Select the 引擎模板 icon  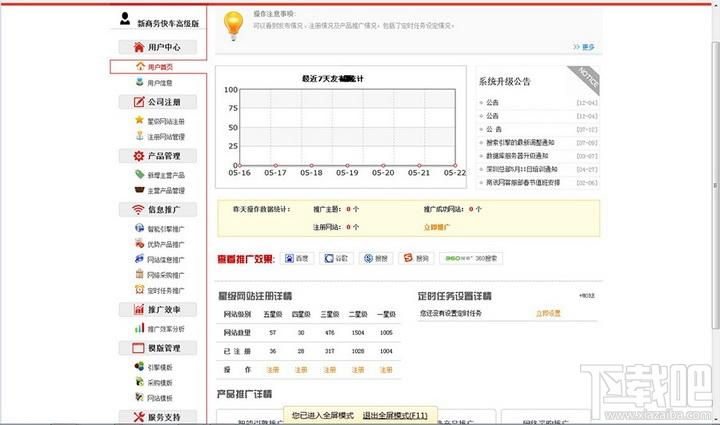tap(140, 366)
